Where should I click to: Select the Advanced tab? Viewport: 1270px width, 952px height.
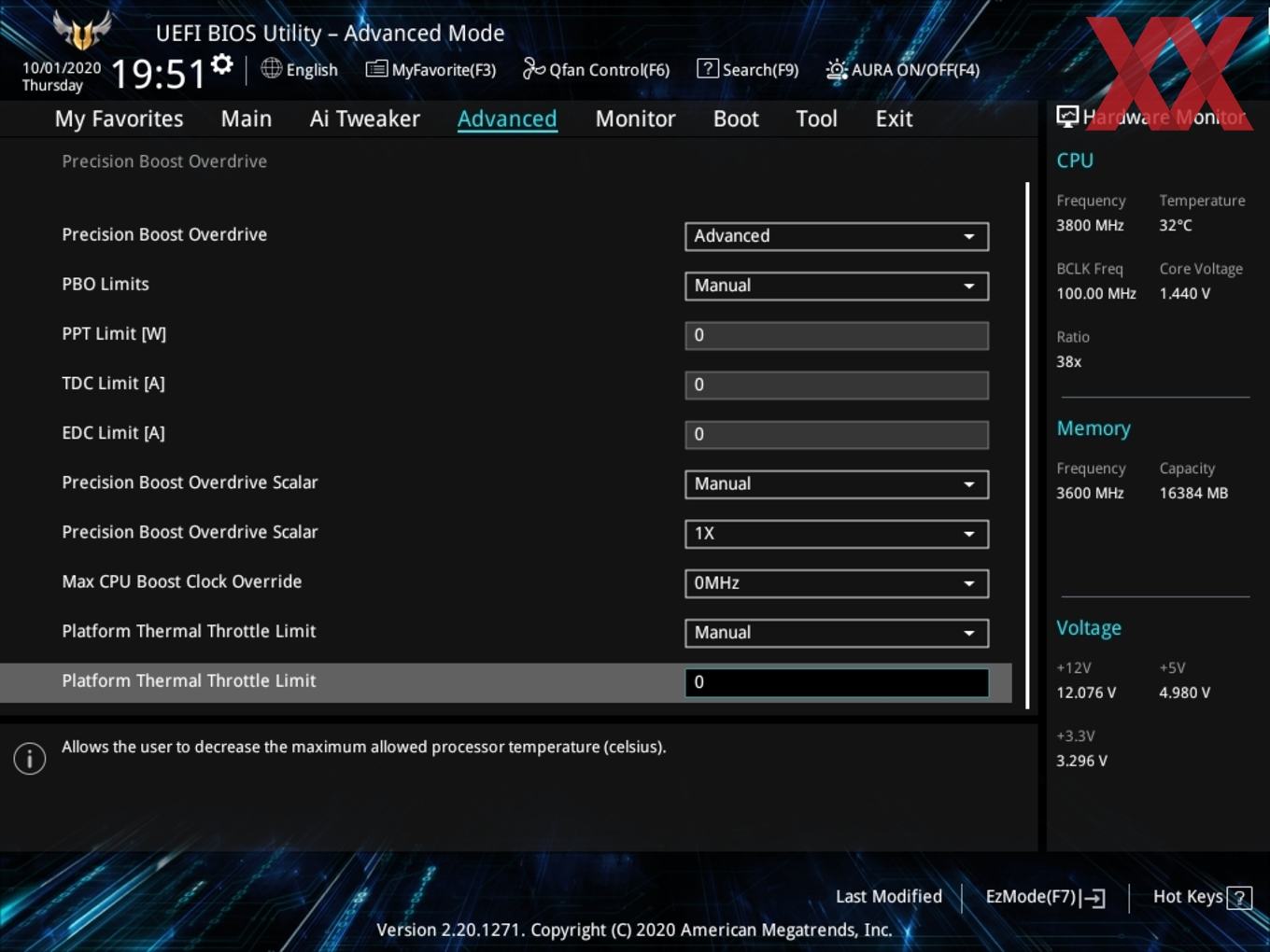point(507,119)
